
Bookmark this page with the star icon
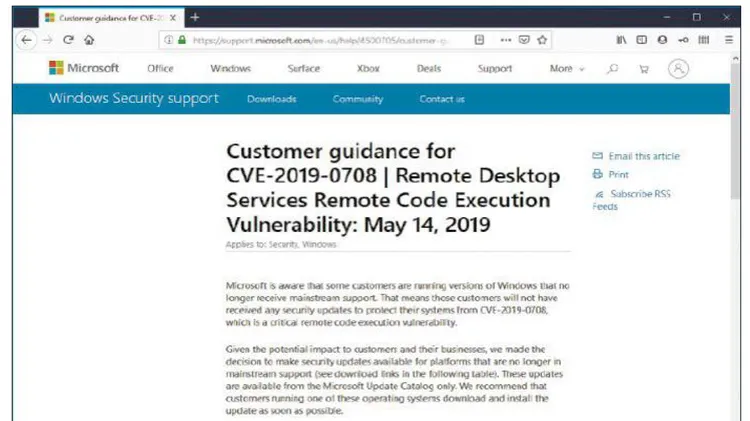pyautogui.click(x=542, y=40)
